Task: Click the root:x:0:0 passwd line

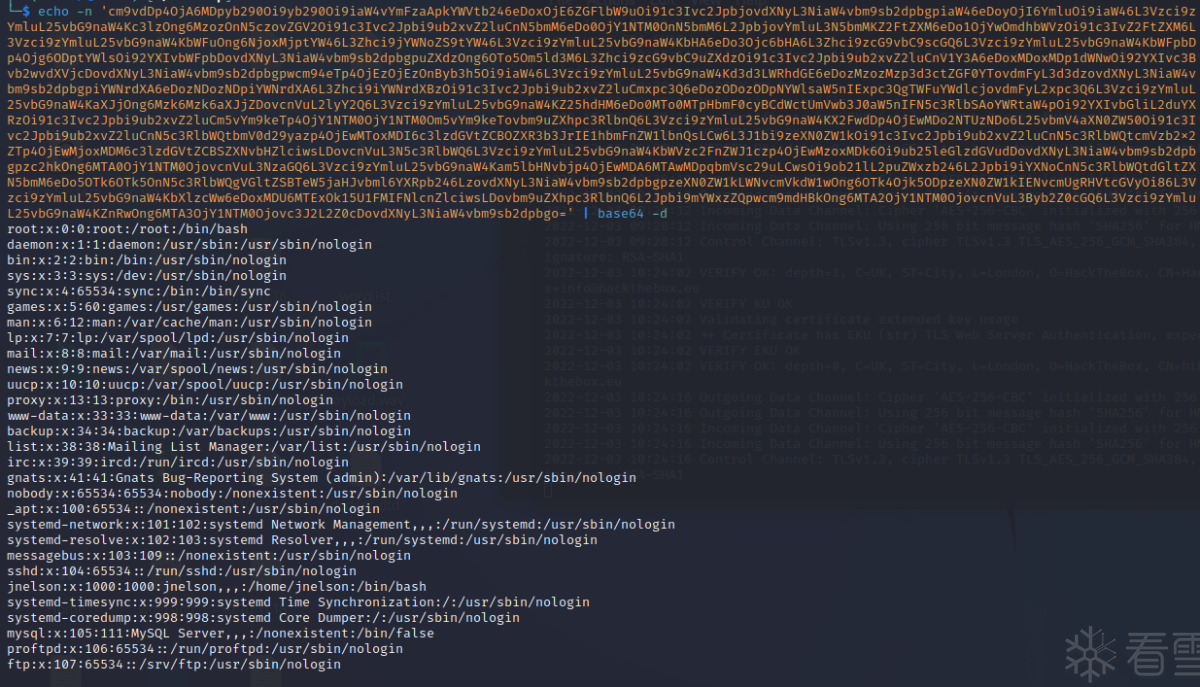Action: tap(127, 229)
